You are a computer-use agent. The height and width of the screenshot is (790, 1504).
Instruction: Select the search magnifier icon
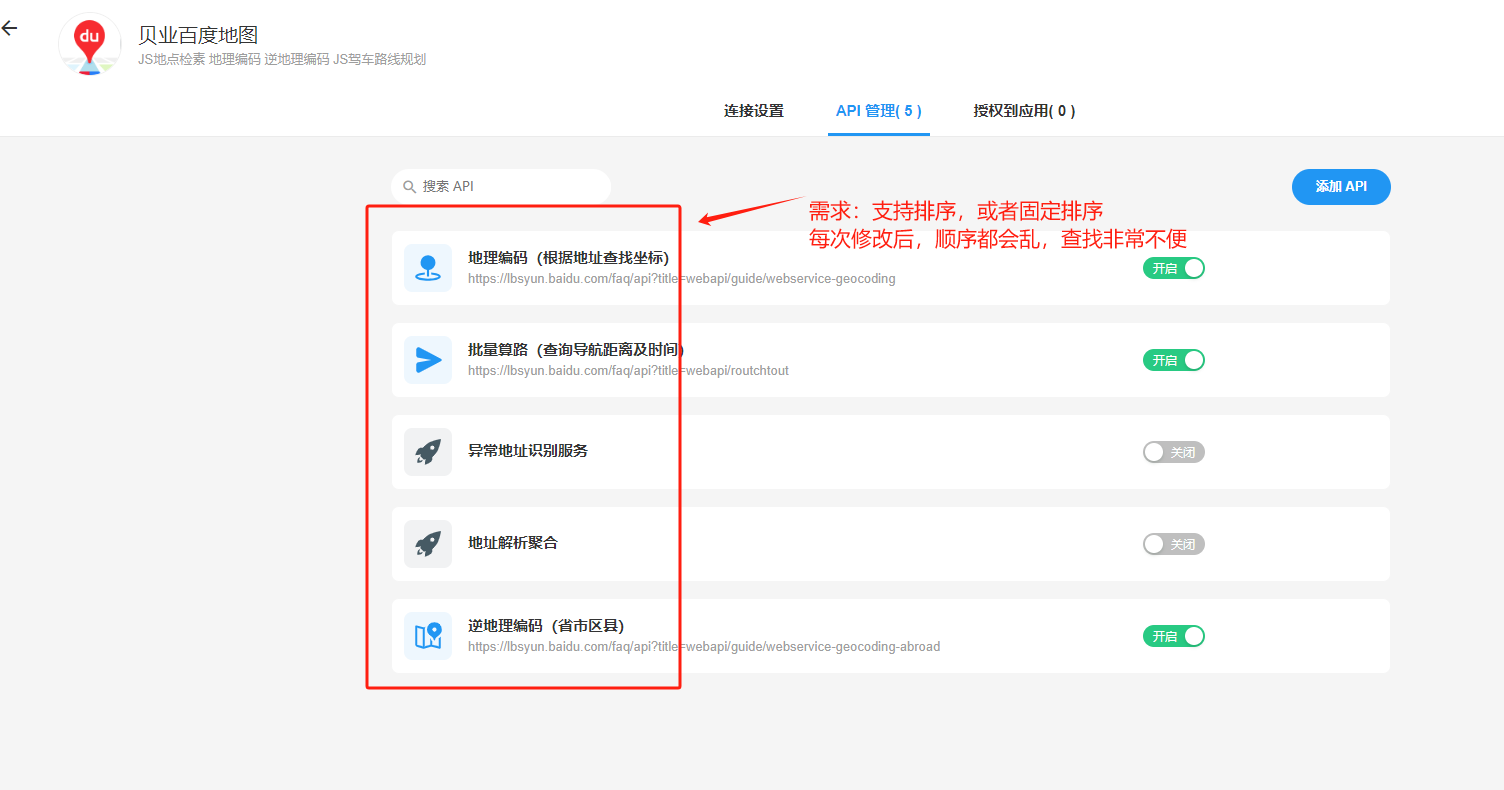pyautogui.click(x=409, y=187)
